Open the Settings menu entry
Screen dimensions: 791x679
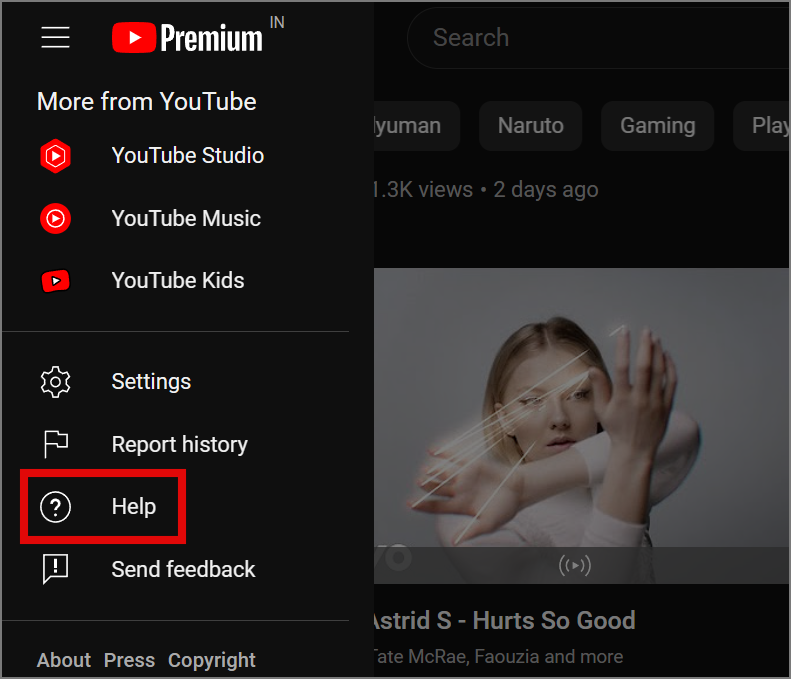click(151, 382)
